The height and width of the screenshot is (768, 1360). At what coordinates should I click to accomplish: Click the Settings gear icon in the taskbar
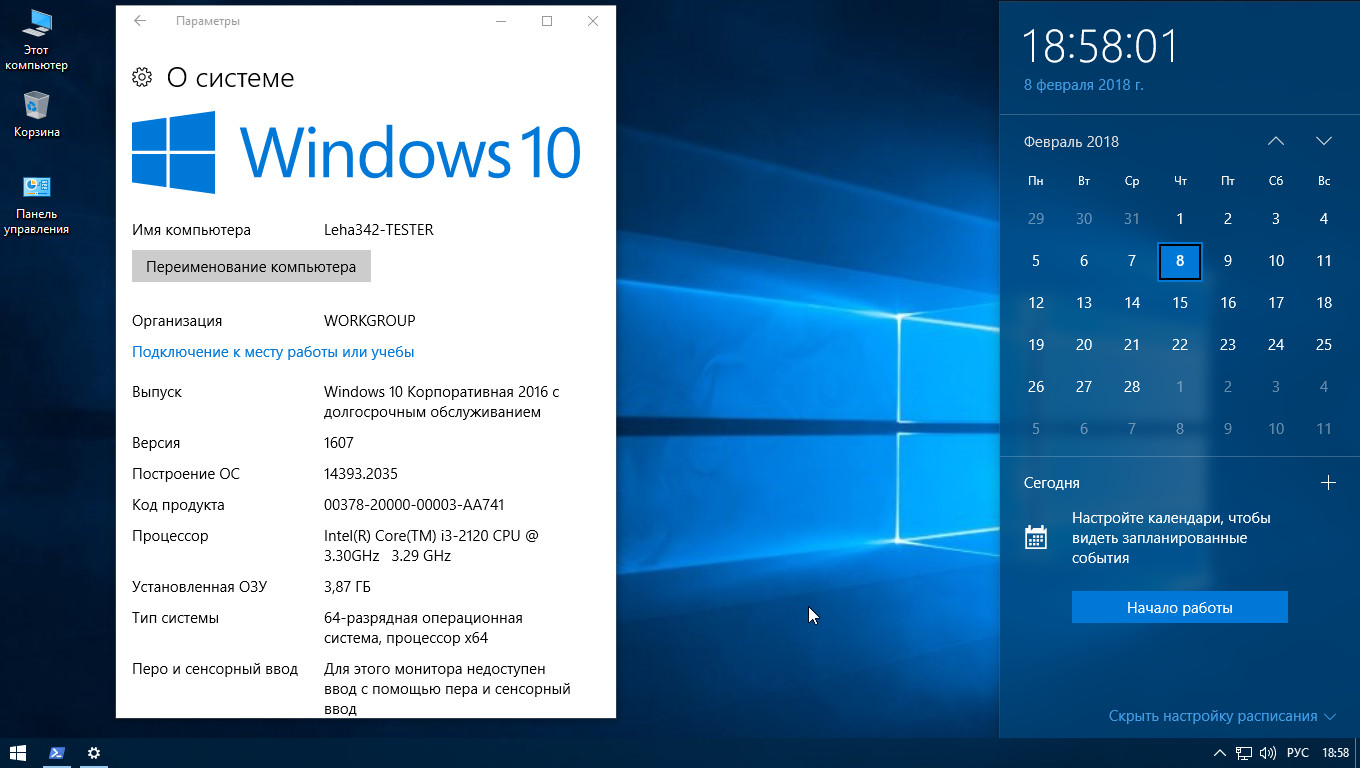[x=94, y=753]
